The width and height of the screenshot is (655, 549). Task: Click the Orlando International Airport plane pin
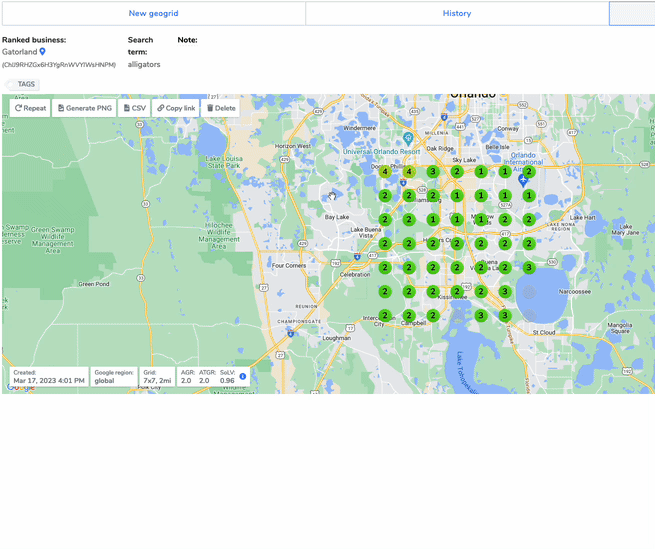[523, 180]
